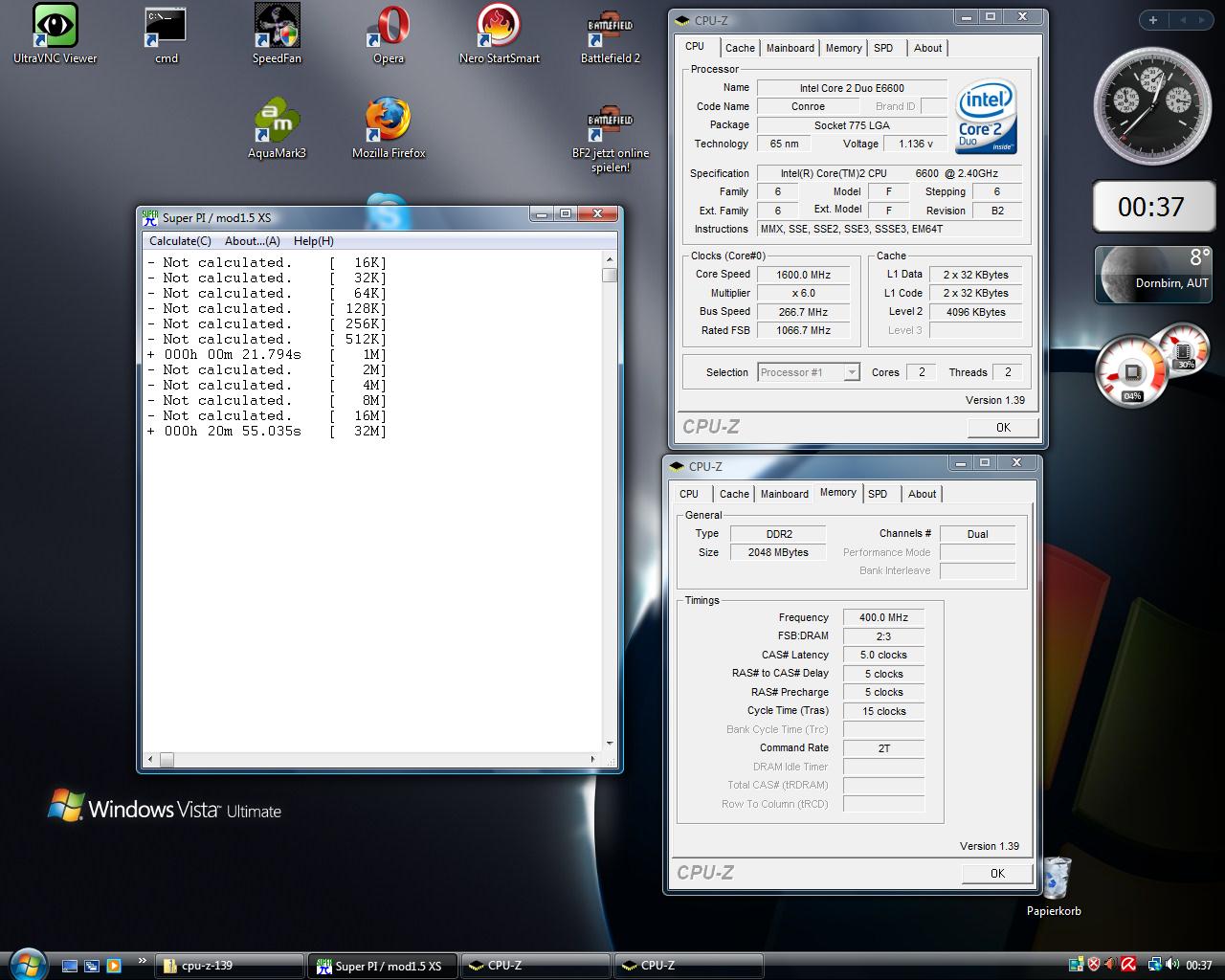Open the Papierkorb recycle bin

pos(1055,886)
